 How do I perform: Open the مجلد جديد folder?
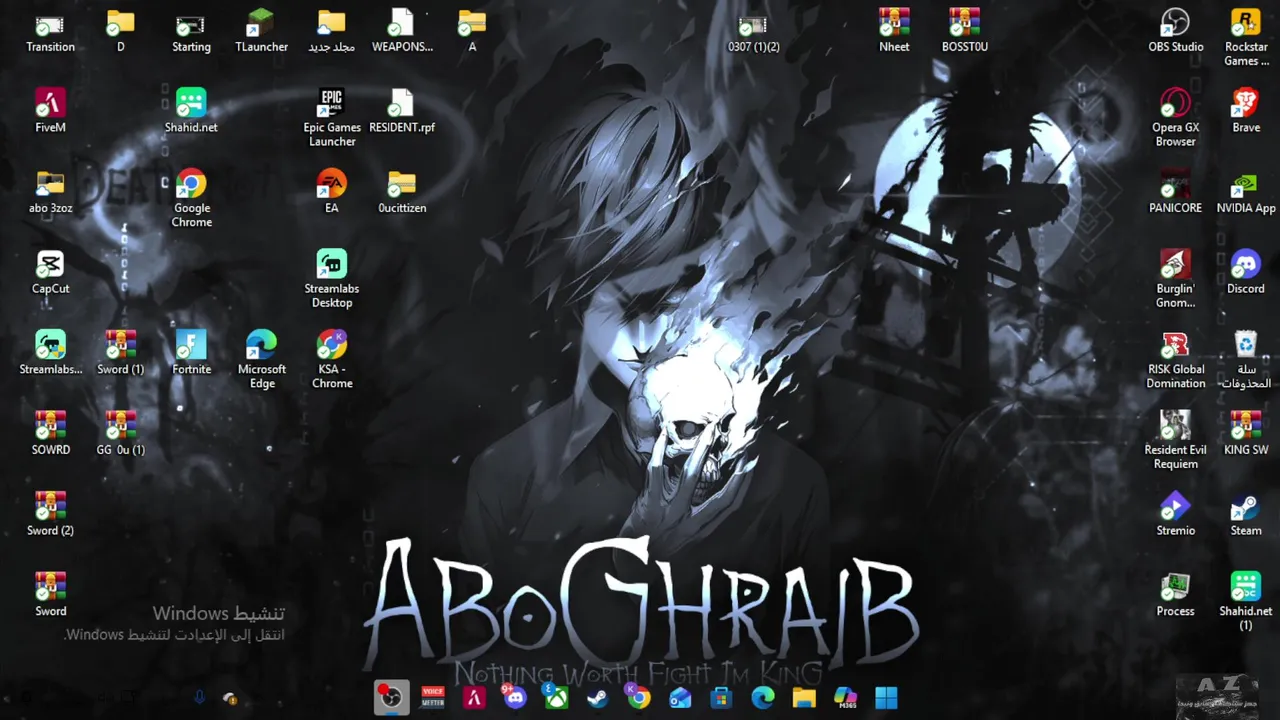(x=332, y=31)
